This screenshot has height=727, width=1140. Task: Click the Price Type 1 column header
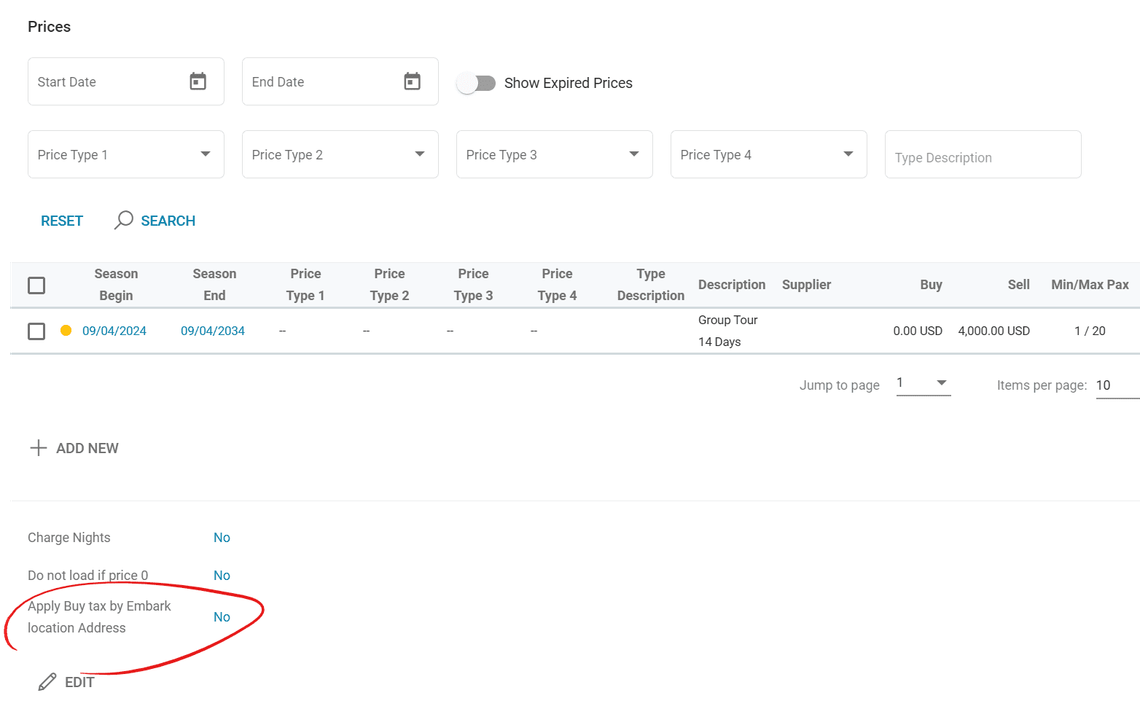pos(305,285)
